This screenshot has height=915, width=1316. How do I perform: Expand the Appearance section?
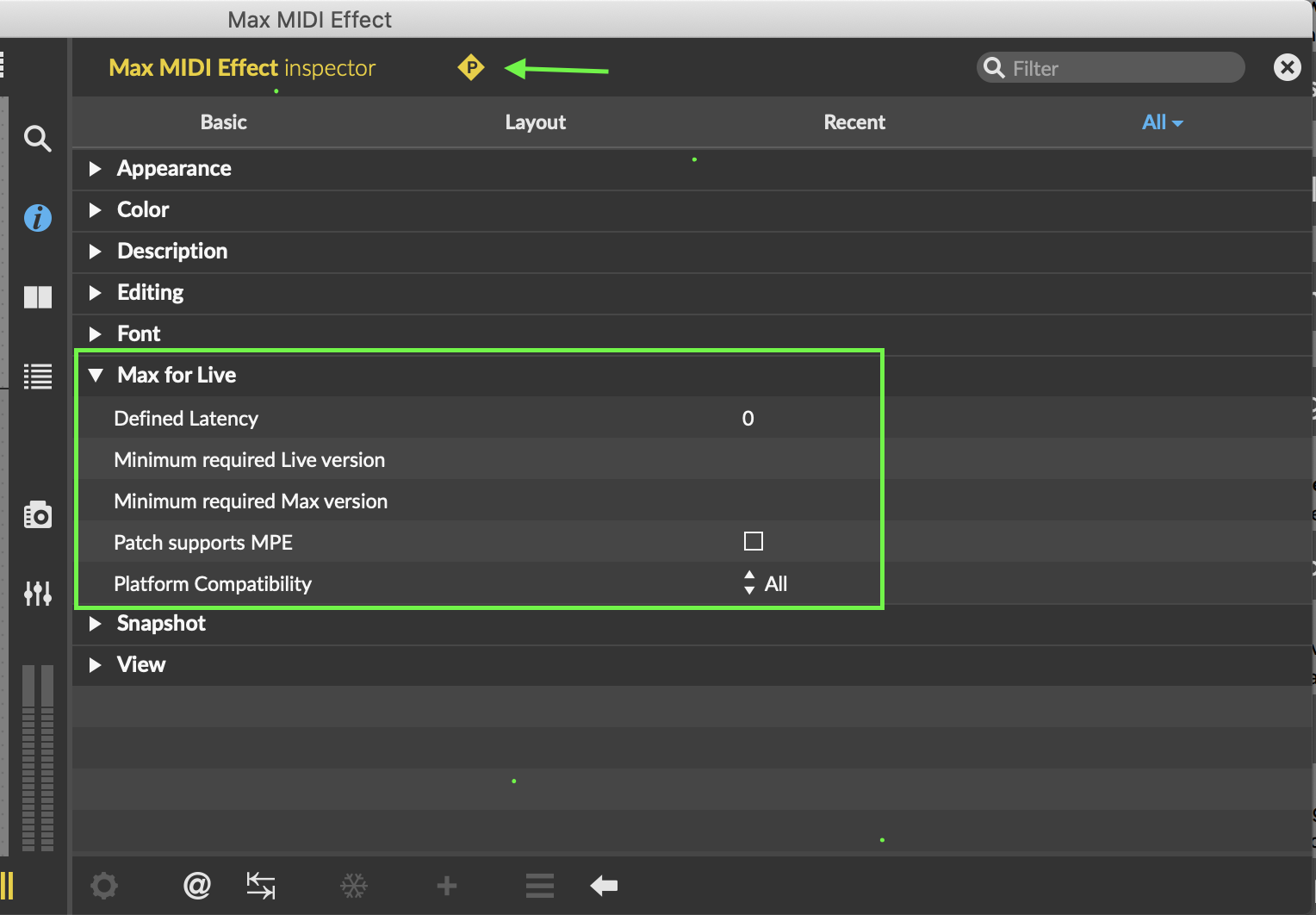click(x=96, y=169)
